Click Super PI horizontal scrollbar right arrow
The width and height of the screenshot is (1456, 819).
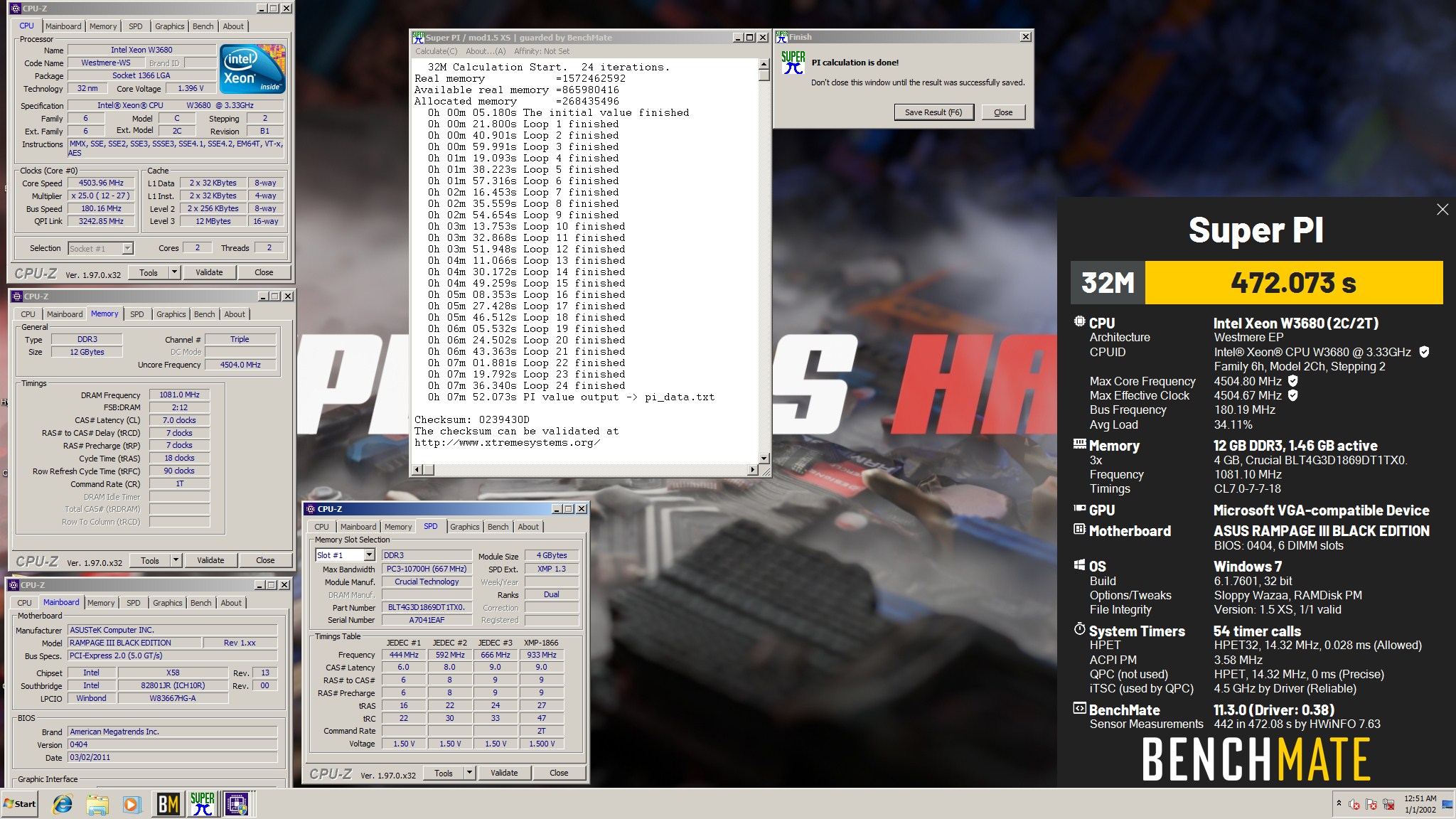753,469
